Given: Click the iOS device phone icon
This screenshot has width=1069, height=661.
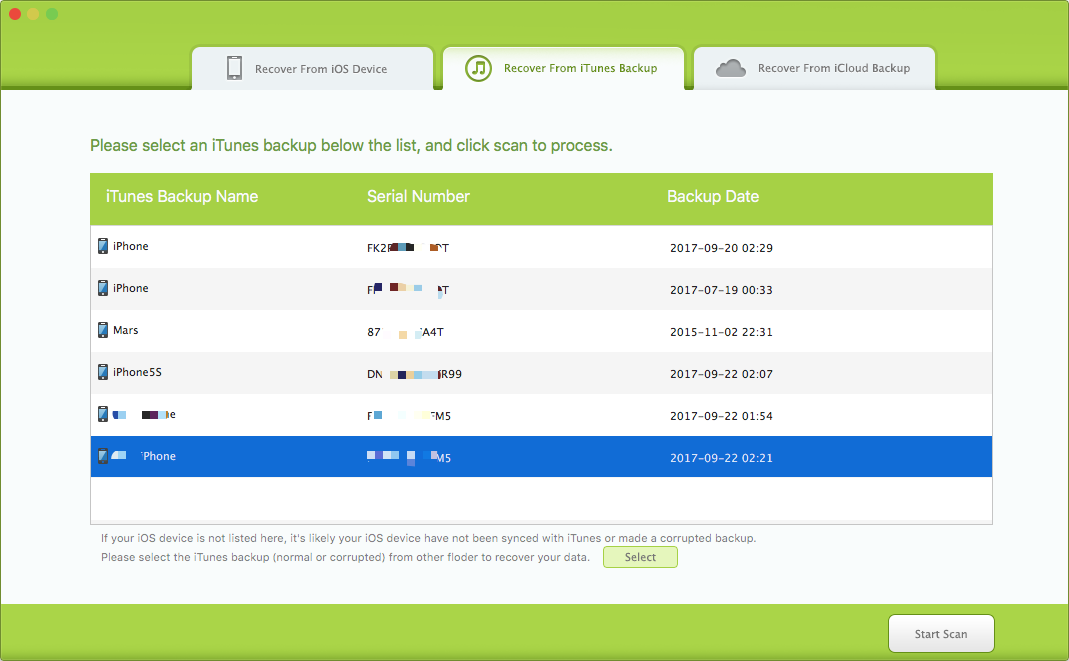Looking at the screenshot, I should pyautogui.click(x=235, y=68).
